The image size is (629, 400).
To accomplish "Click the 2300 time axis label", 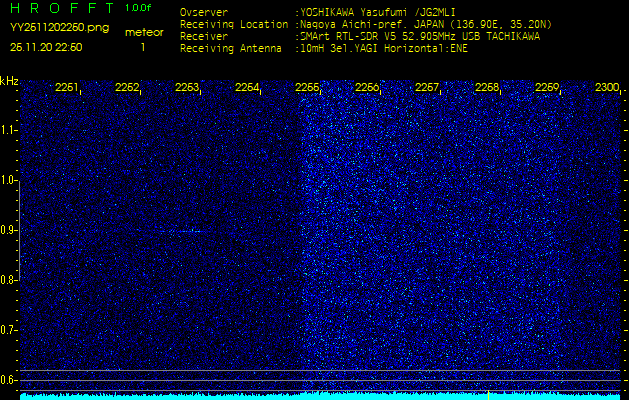I will click(607, 87).
